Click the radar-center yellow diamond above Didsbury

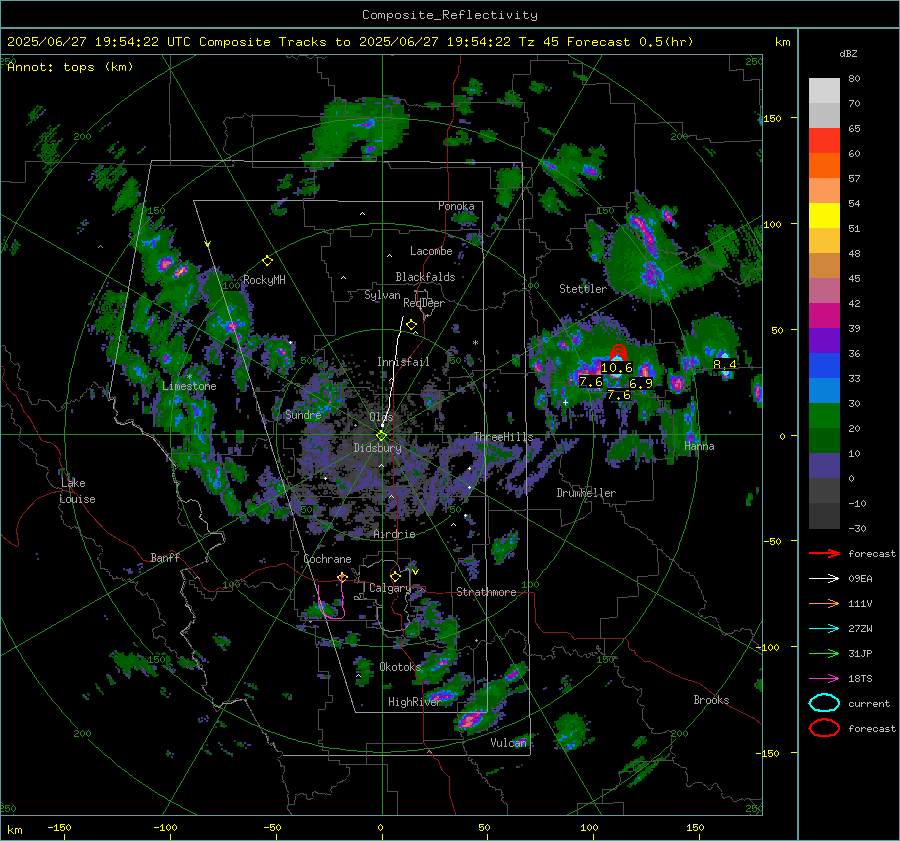pos(381,435)
